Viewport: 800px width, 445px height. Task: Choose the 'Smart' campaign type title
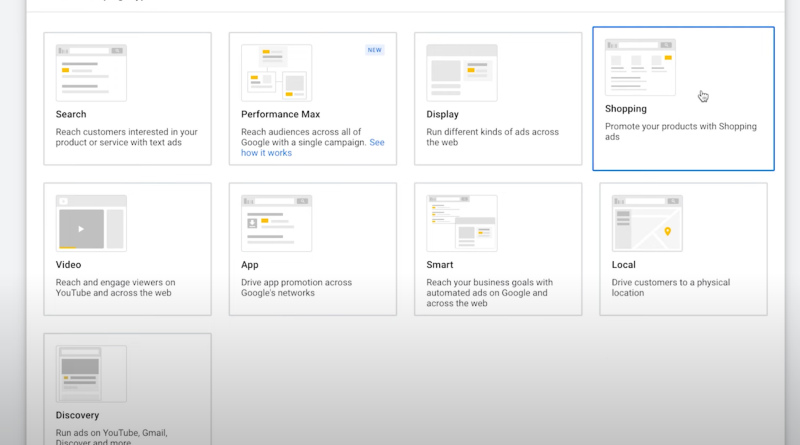(x=440, y=265)
